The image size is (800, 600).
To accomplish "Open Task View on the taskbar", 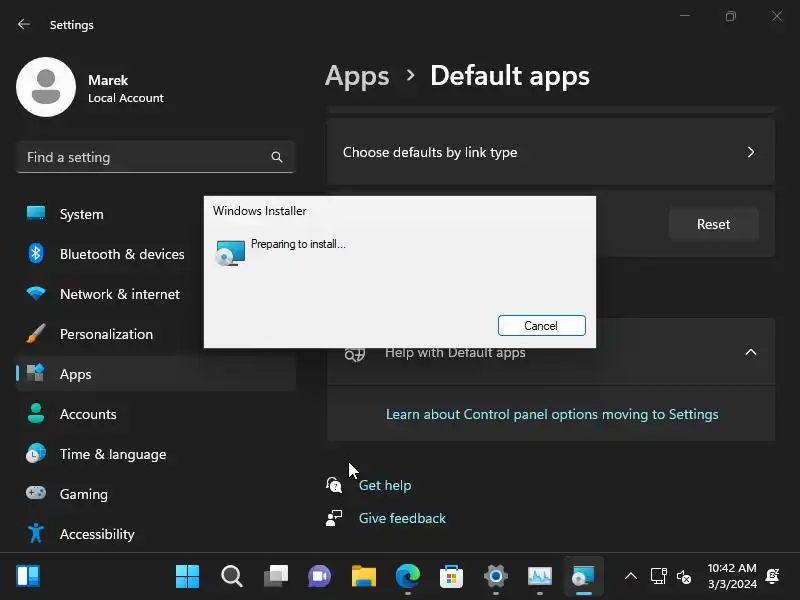I will (x=276, y=577).
